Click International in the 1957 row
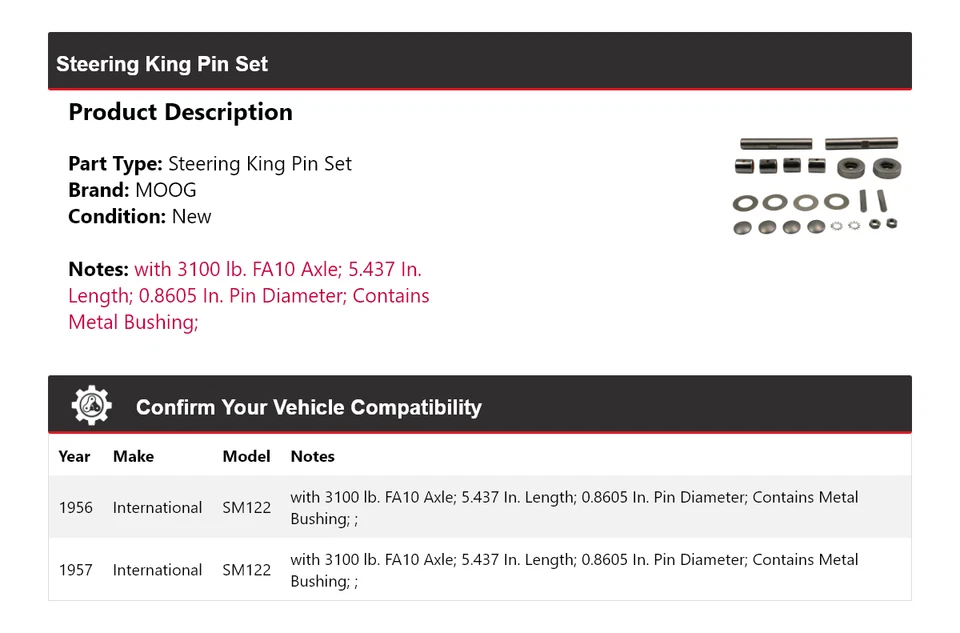Viewport: 960px width, 633px height. point(157,570)
